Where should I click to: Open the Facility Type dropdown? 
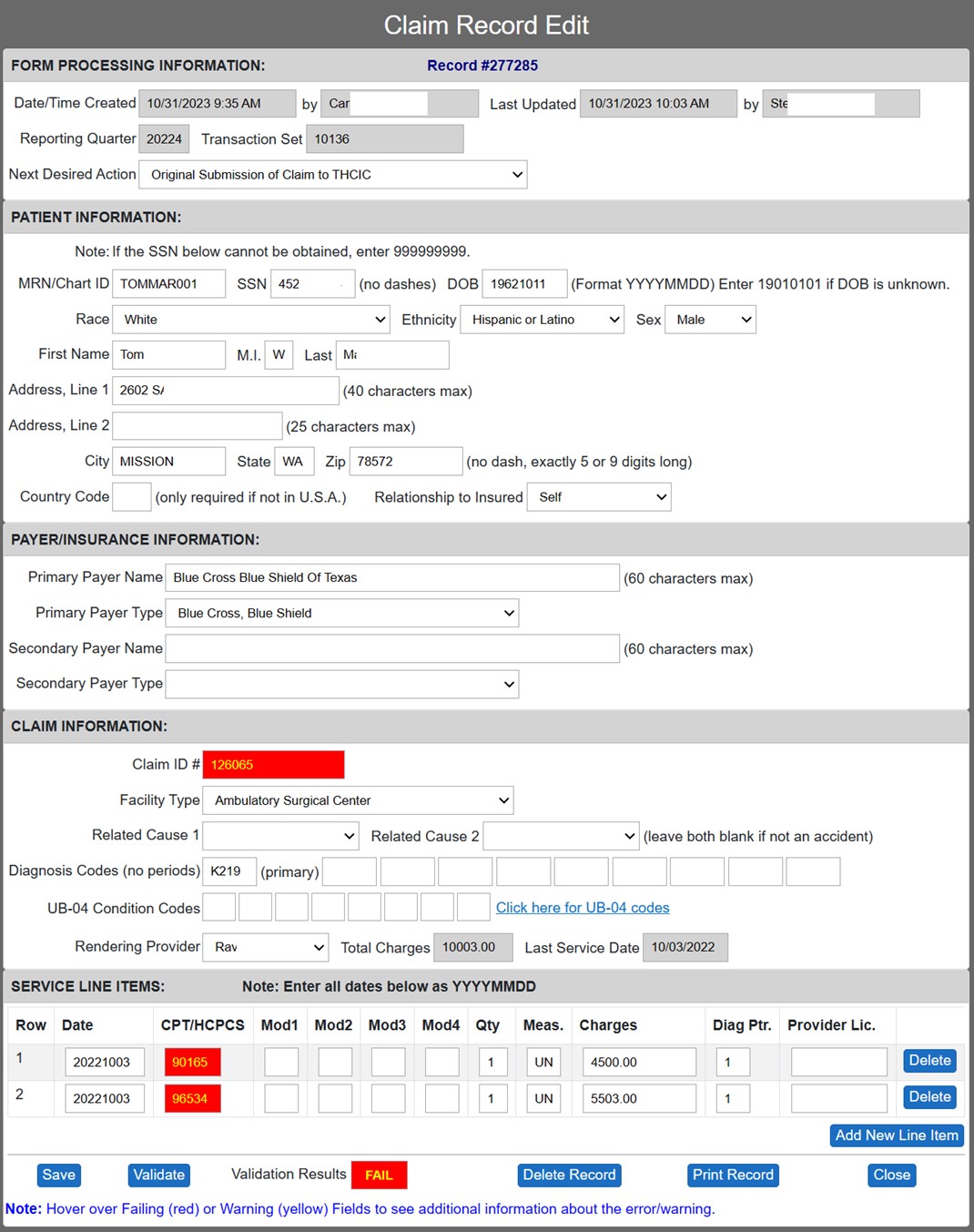coord(358,800)
